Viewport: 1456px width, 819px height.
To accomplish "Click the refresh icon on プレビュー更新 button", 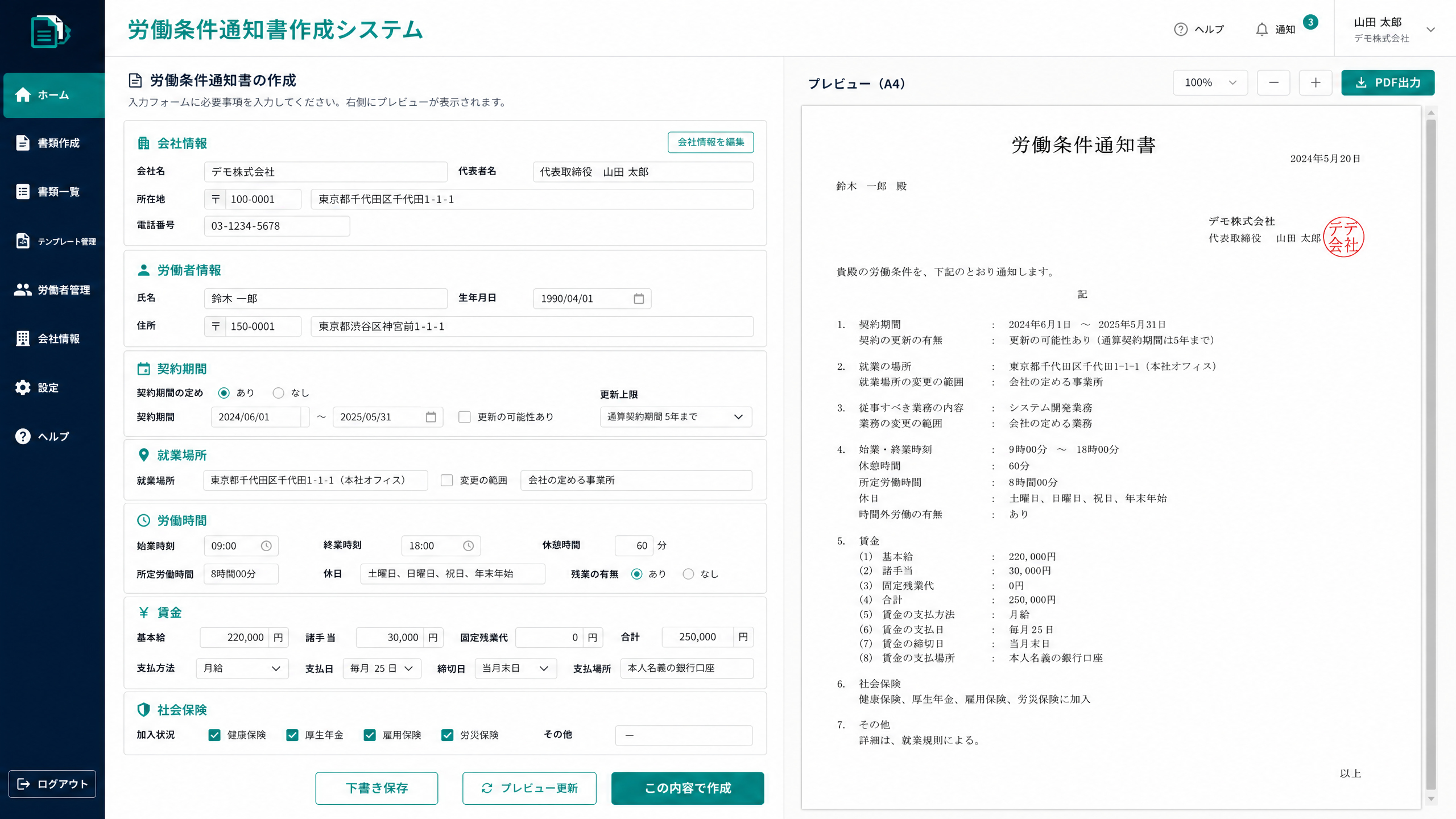I will pyautogui.click(x=487, y=788).
